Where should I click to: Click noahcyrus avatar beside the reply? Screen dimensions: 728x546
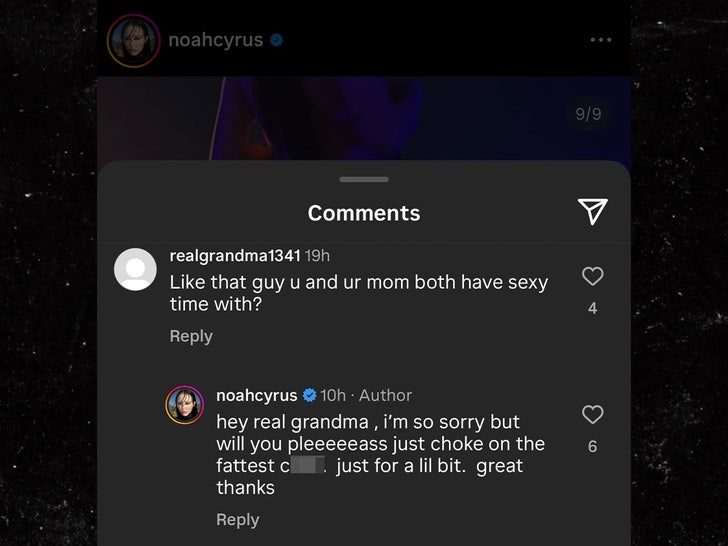coord(184,404)
